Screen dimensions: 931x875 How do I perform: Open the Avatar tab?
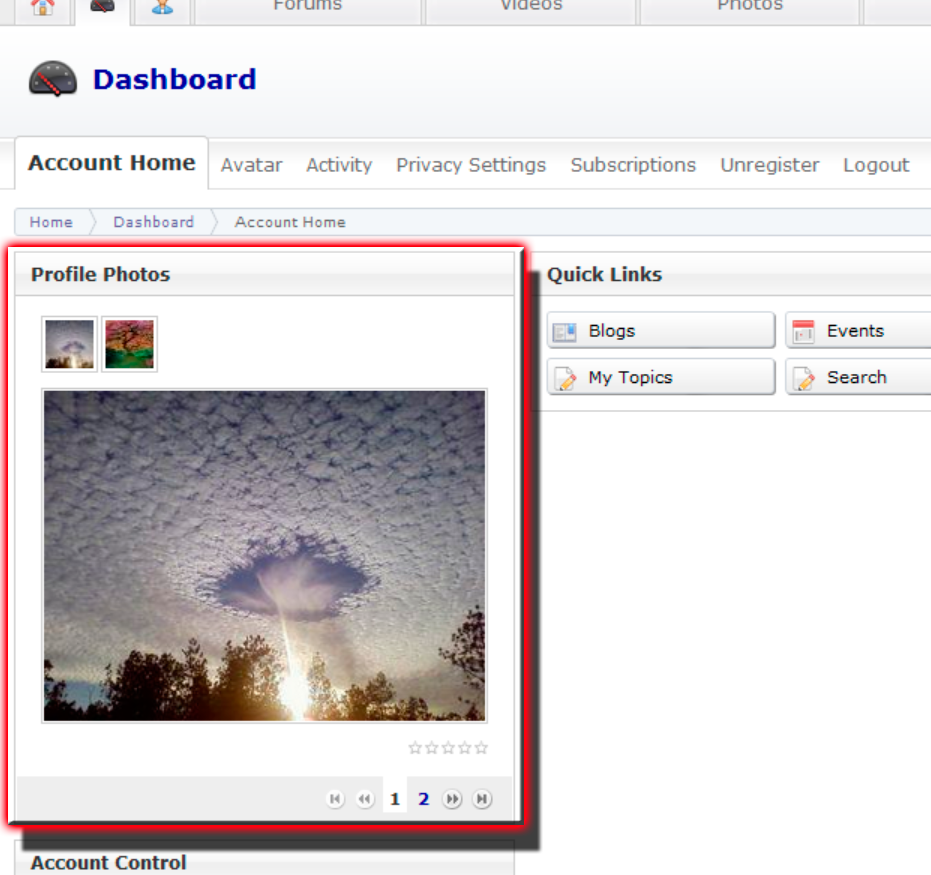click(x=251, y=165)
